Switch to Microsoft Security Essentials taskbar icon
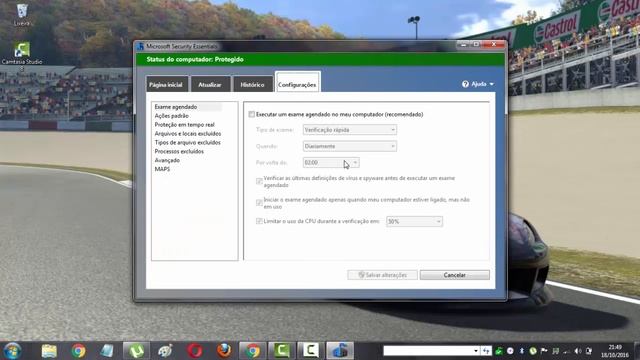 (340, 351)
